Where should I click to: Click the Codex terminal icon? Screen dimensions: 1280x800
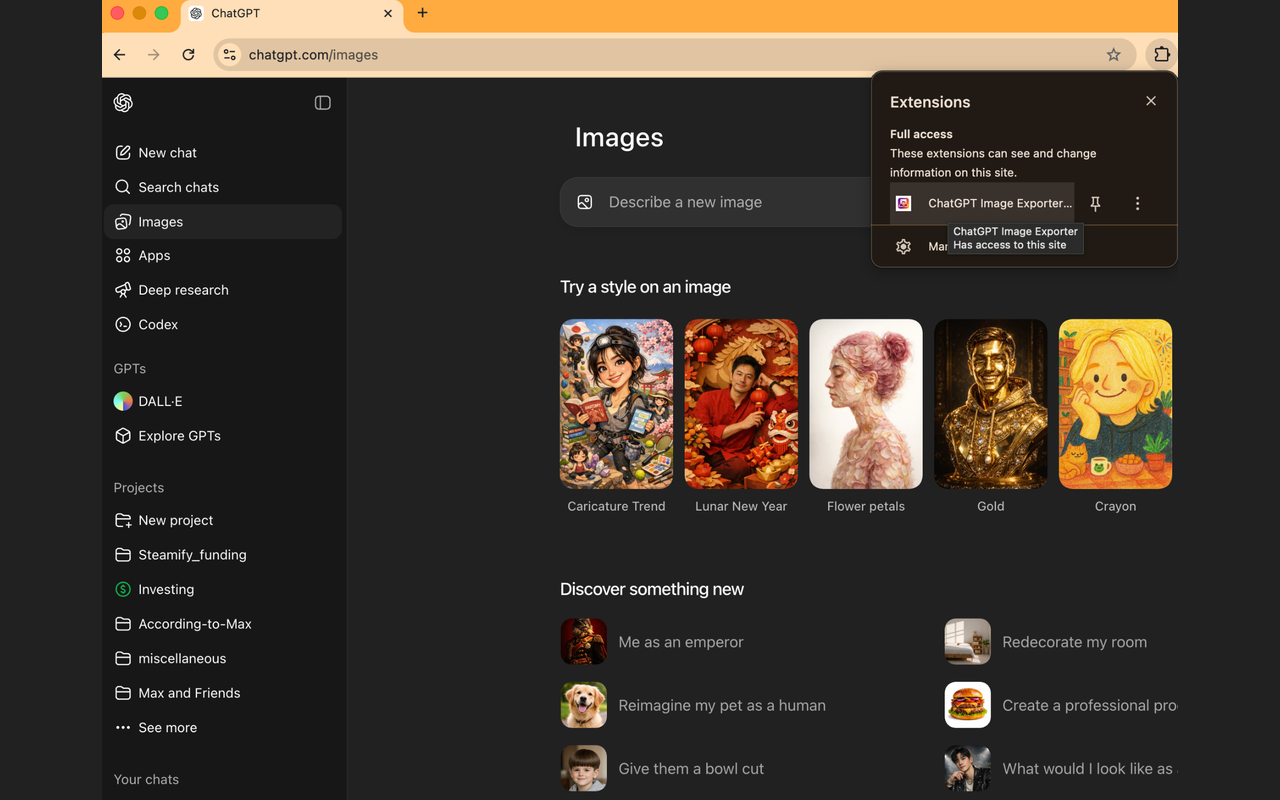click(x=123, y=324)
